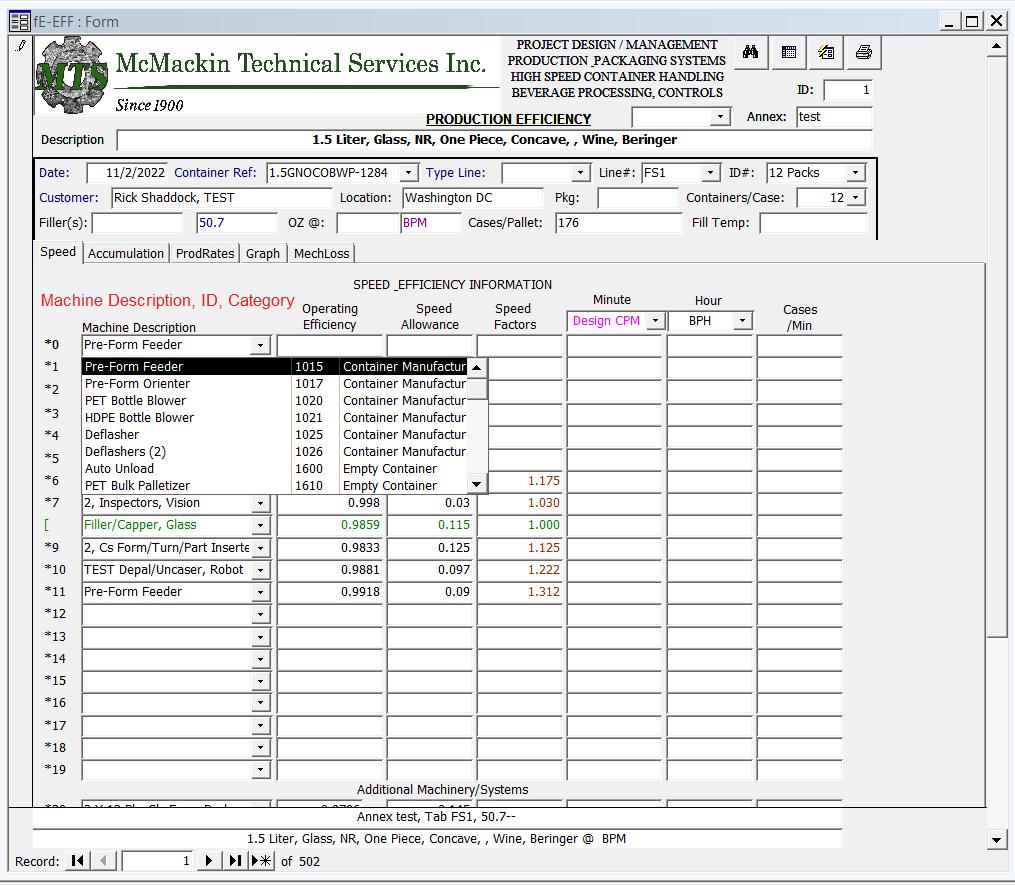This screenshot has height=885, width=1015.
Task: Open the ID# 12 Packs dropdown
Action: [x=855, y=173]
